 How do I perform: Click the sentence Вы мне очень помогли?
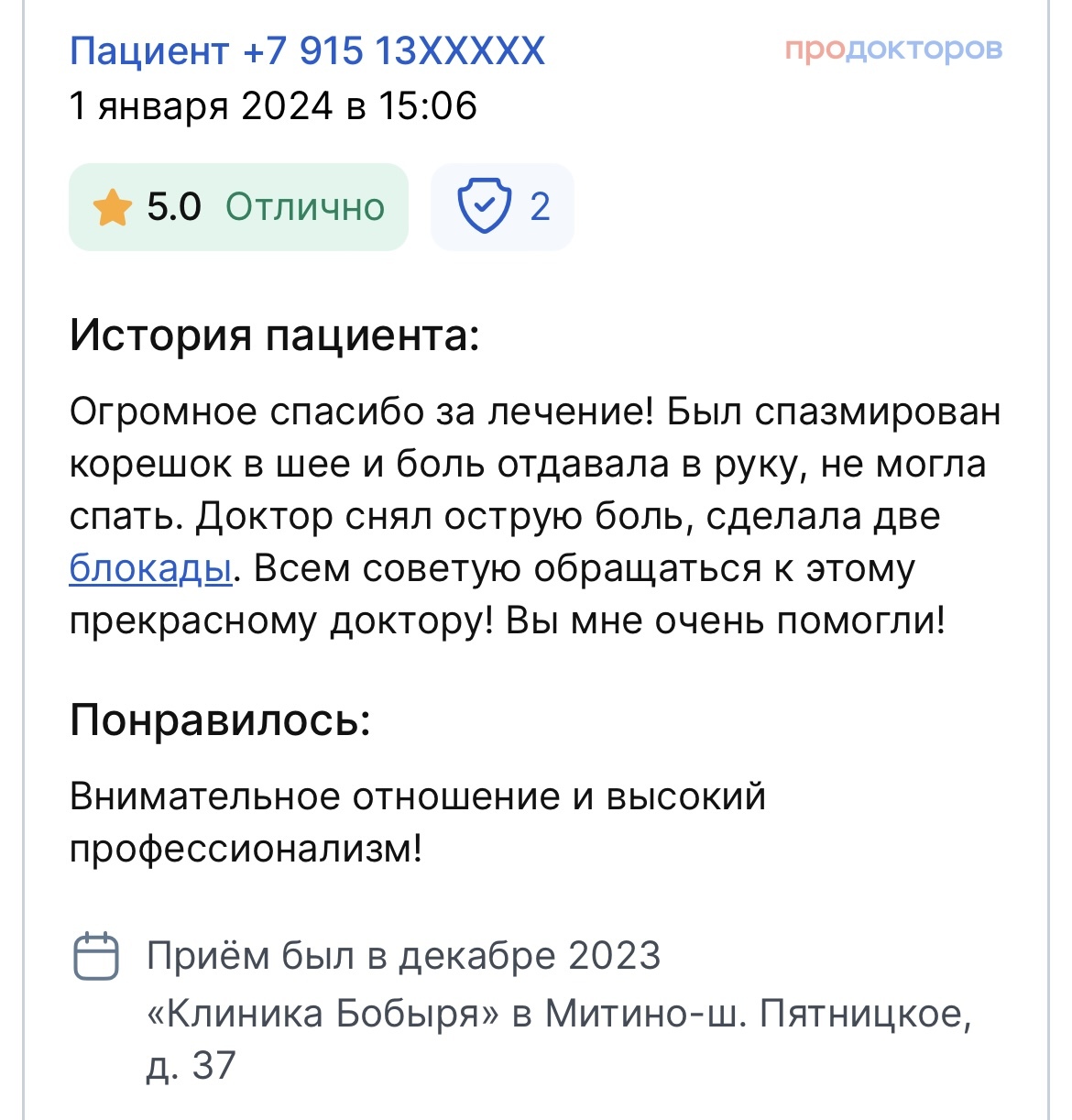[x=725, y=621]
